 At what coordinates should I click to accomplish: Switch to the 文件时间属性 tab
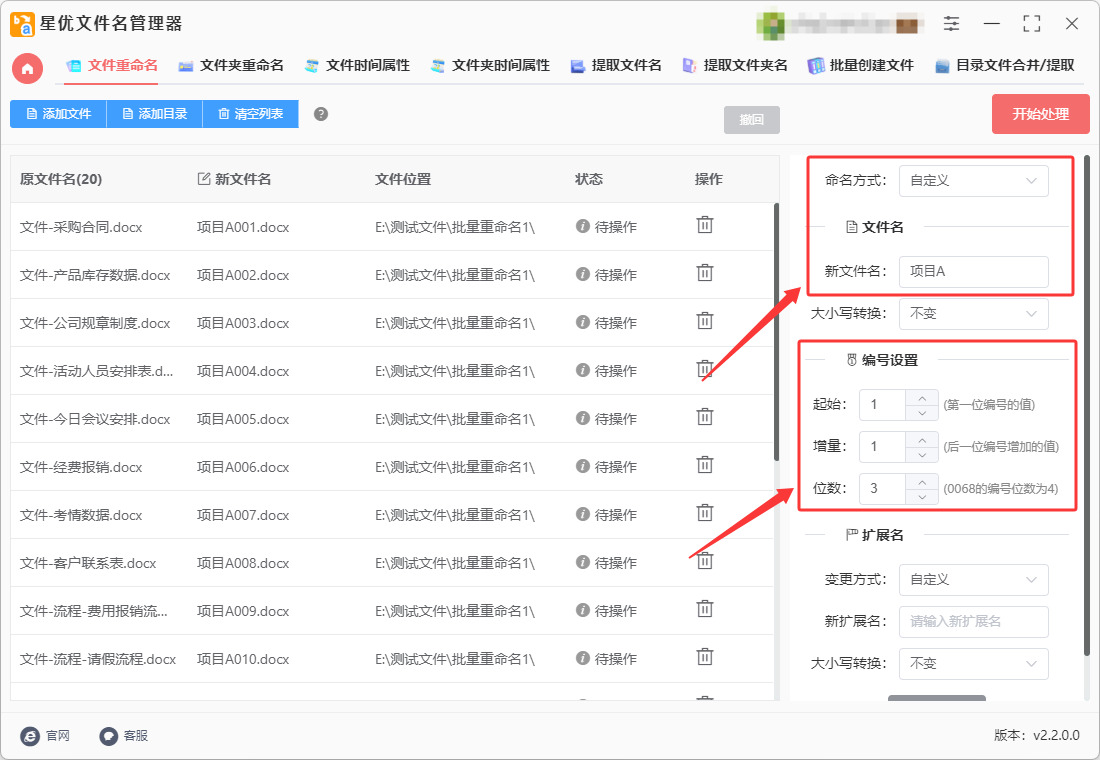pos(357,66)
